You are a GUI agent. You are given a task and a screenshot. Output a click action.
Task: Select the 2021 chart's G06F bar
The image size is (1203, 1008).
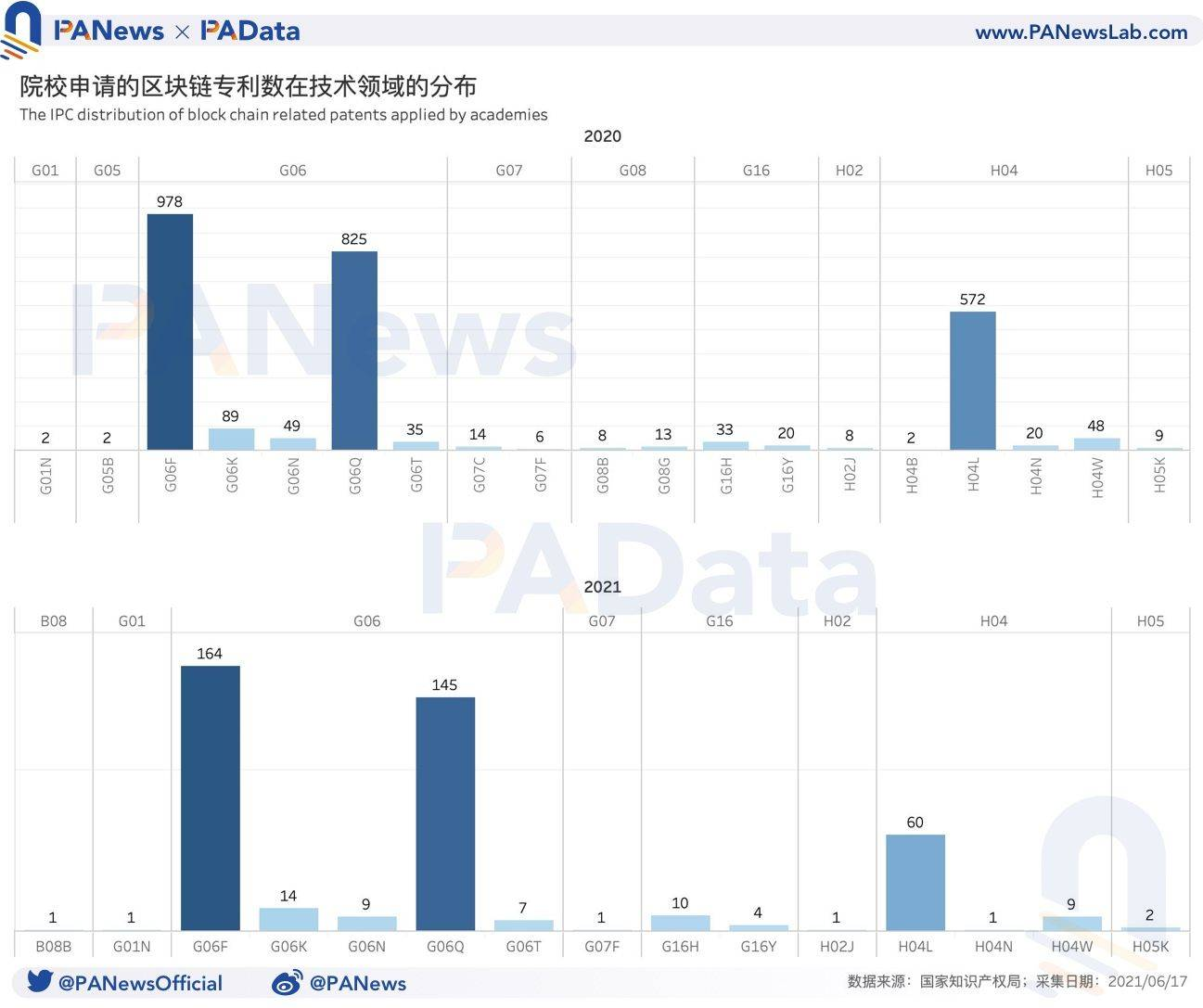point(211,798)
